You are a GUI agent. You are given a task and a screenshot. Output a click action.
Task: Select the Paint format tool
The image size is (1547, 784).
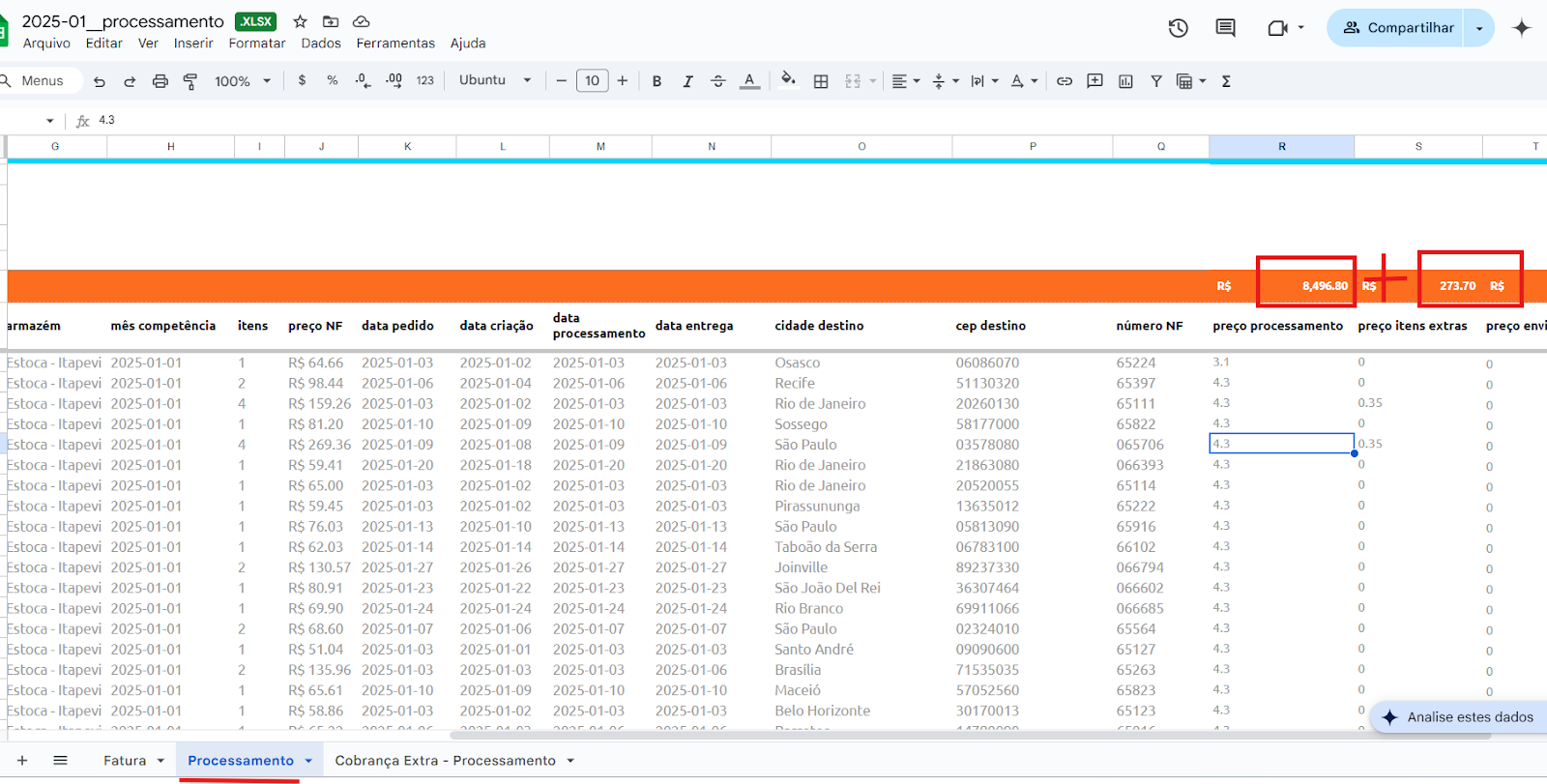click(190, 81)
